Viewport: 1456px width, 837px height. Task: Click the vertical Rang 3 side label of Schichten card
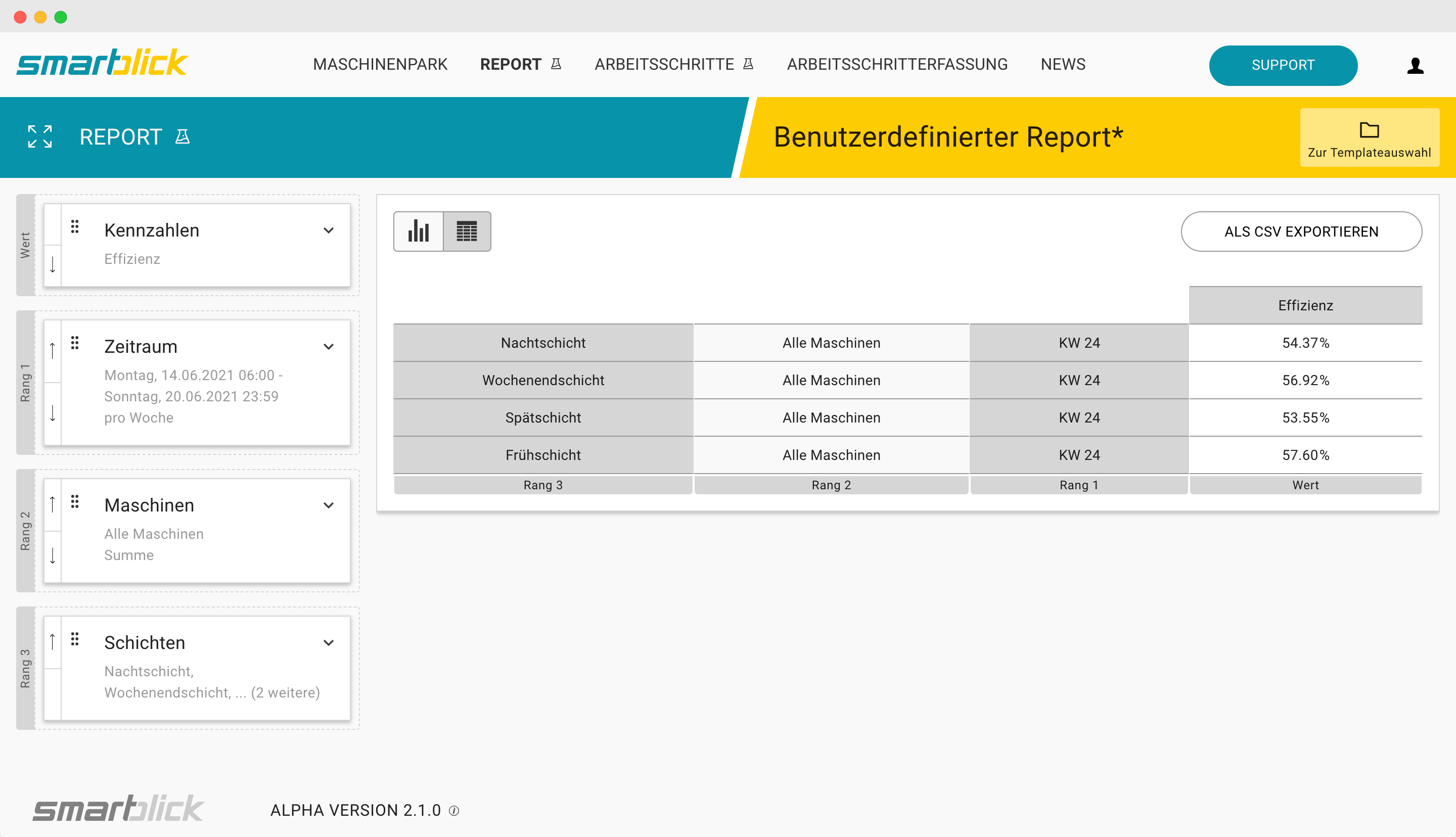click(x=25, y=668)
